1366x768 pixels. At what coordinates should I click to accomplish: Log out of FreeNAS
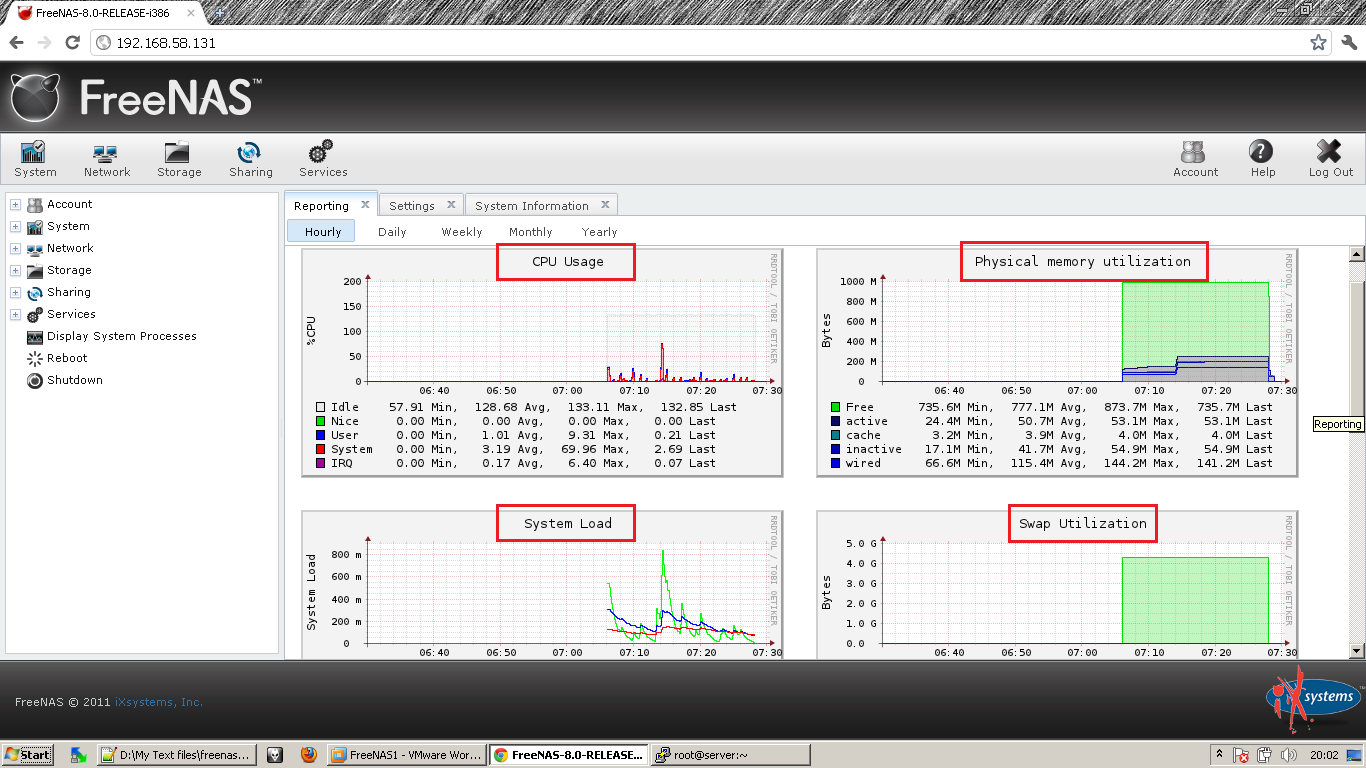click(x=1329, y=159)
